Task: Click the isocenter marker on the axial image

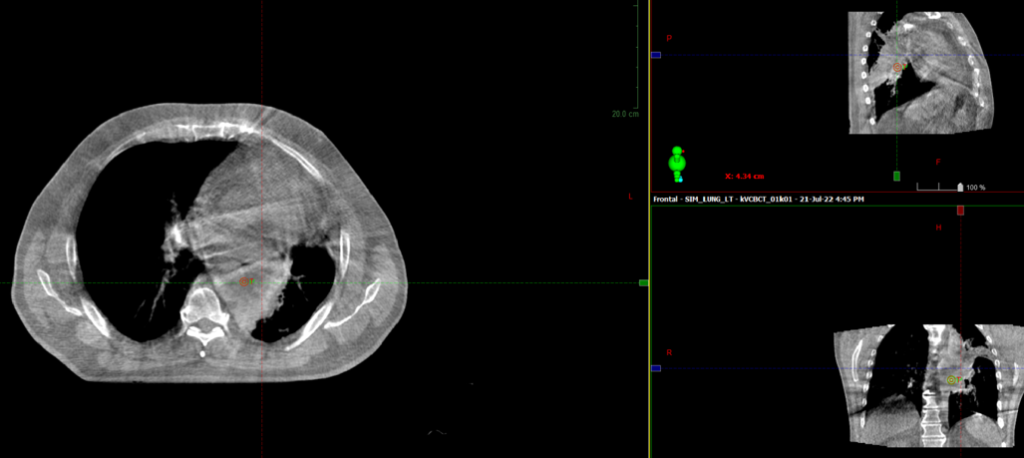Action: [244, 283]
